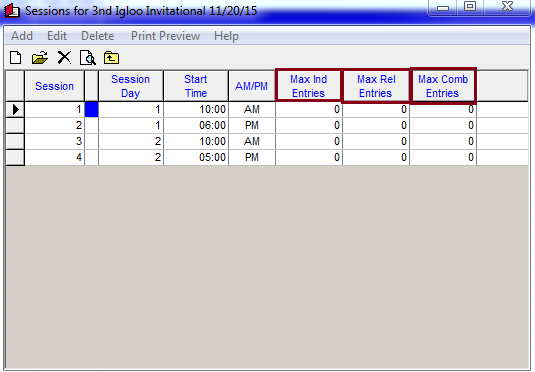Click session number 2 cell
This screenshot has height=372, width=535.
[55, 126]
